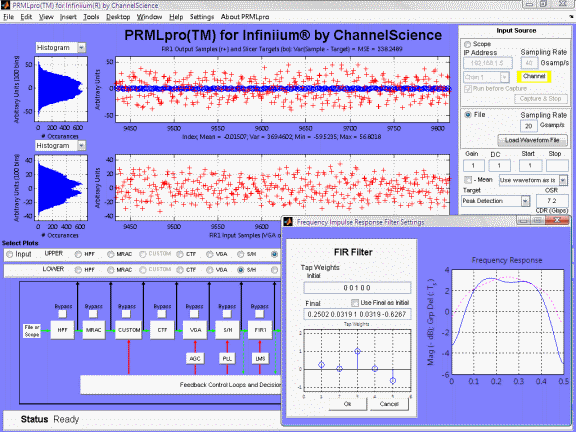Viewport: 576px width, 432px height.
Task: Cancel the FIR Filter settings dialog
Action: click(389, 404)
